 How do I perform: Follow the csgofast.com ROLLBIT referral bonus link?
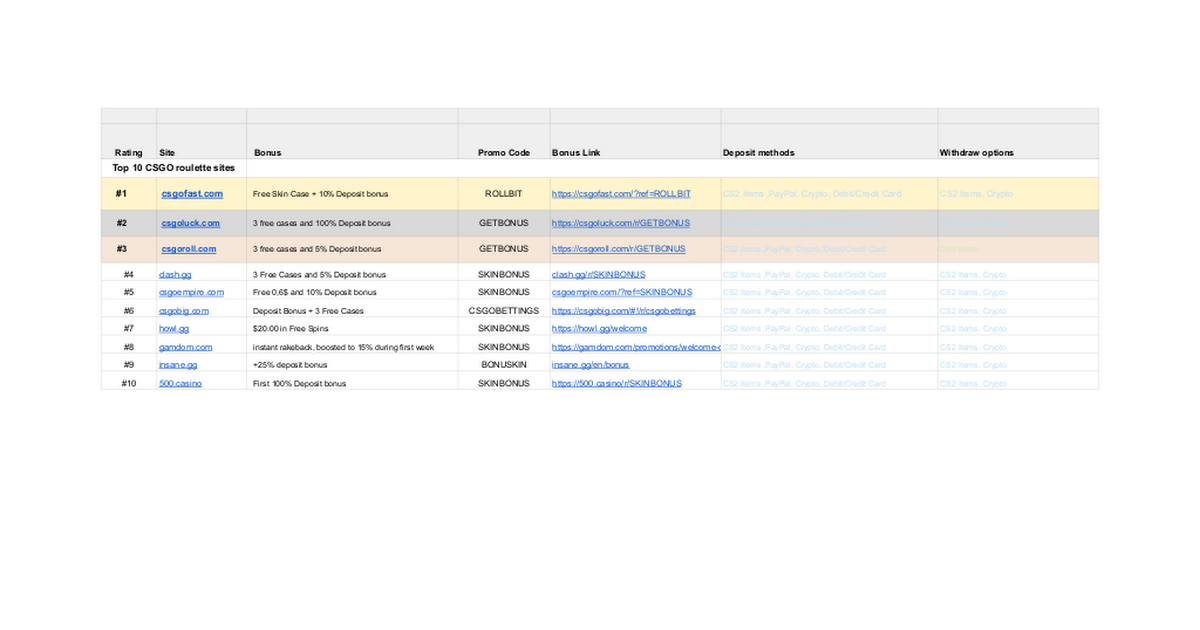pos(621,194)
